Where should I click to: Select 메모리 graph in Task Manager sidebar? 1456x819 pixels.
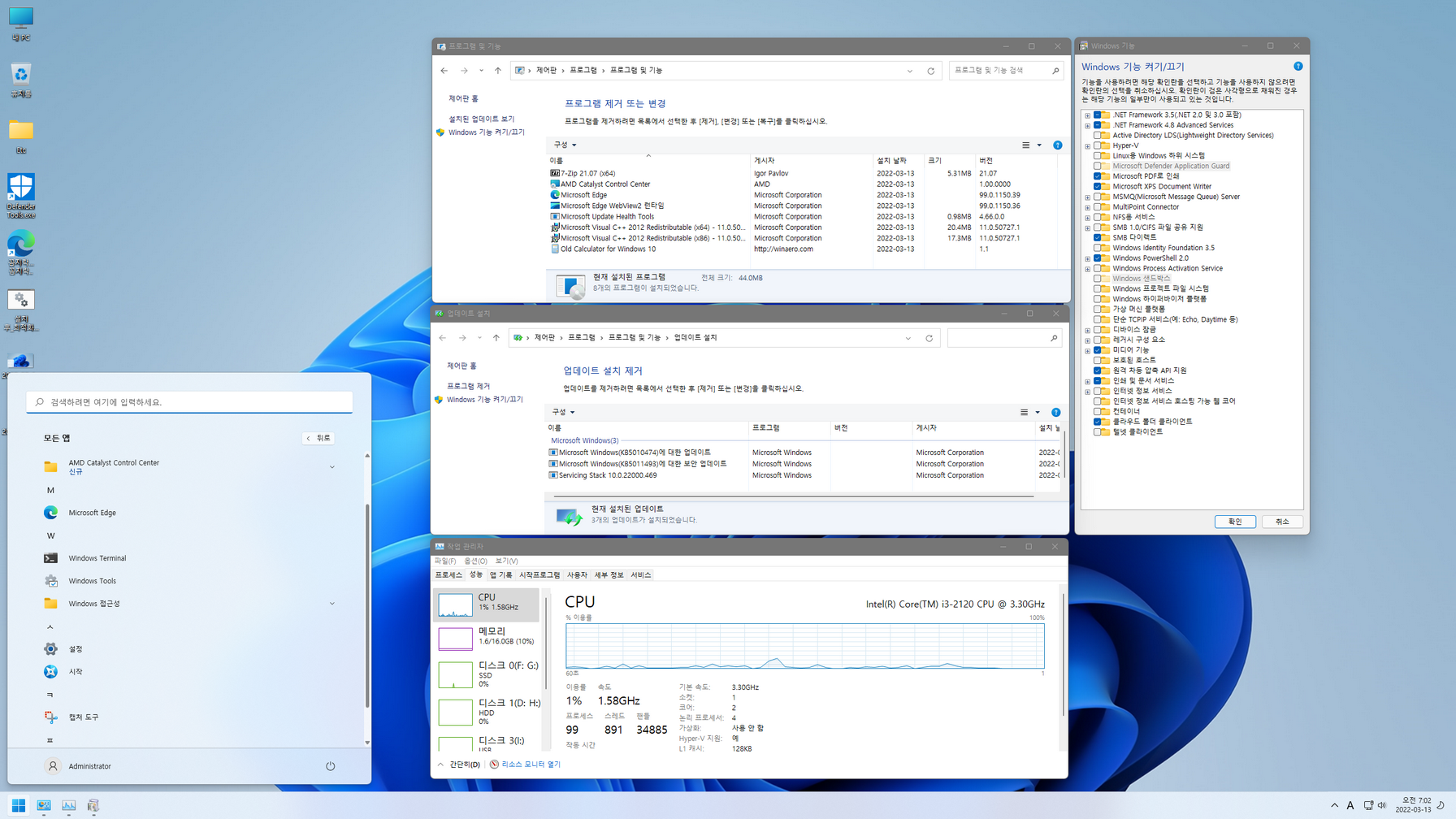(486, 638)
